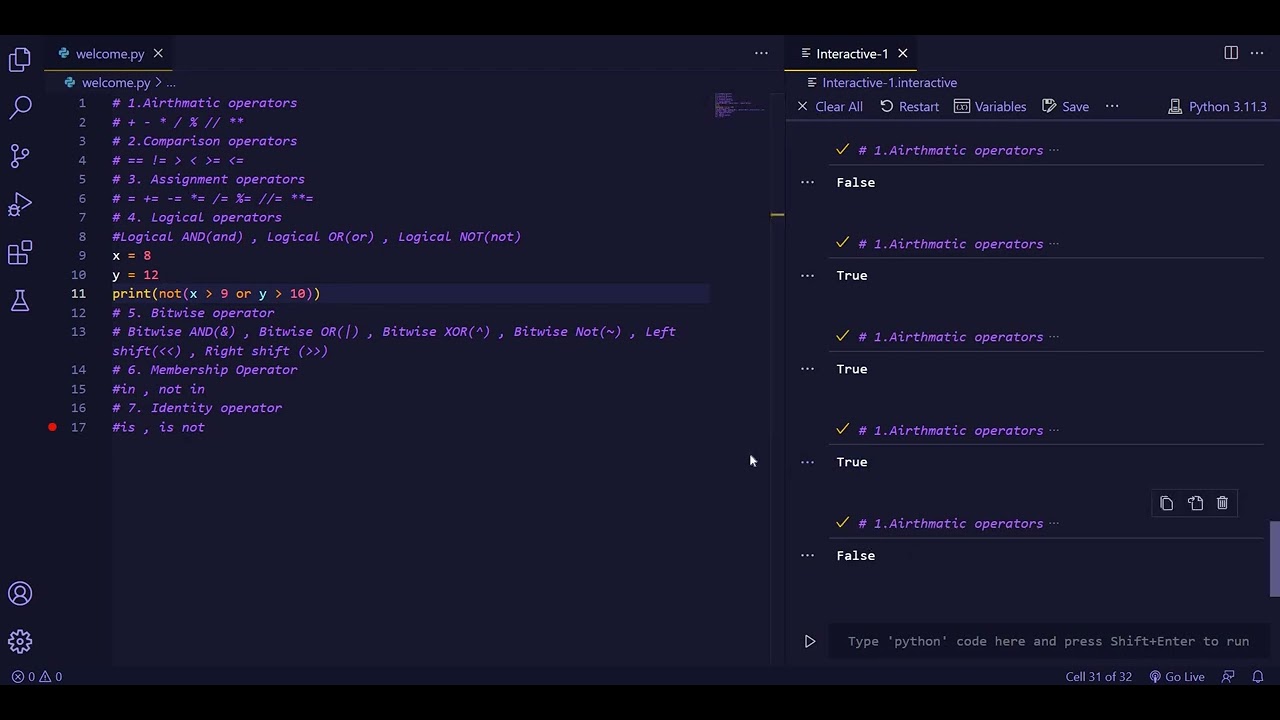Viewport: 1280px width, 720px height.
Task: Select the welcome.py tab
Action: (x=110, y=54)
